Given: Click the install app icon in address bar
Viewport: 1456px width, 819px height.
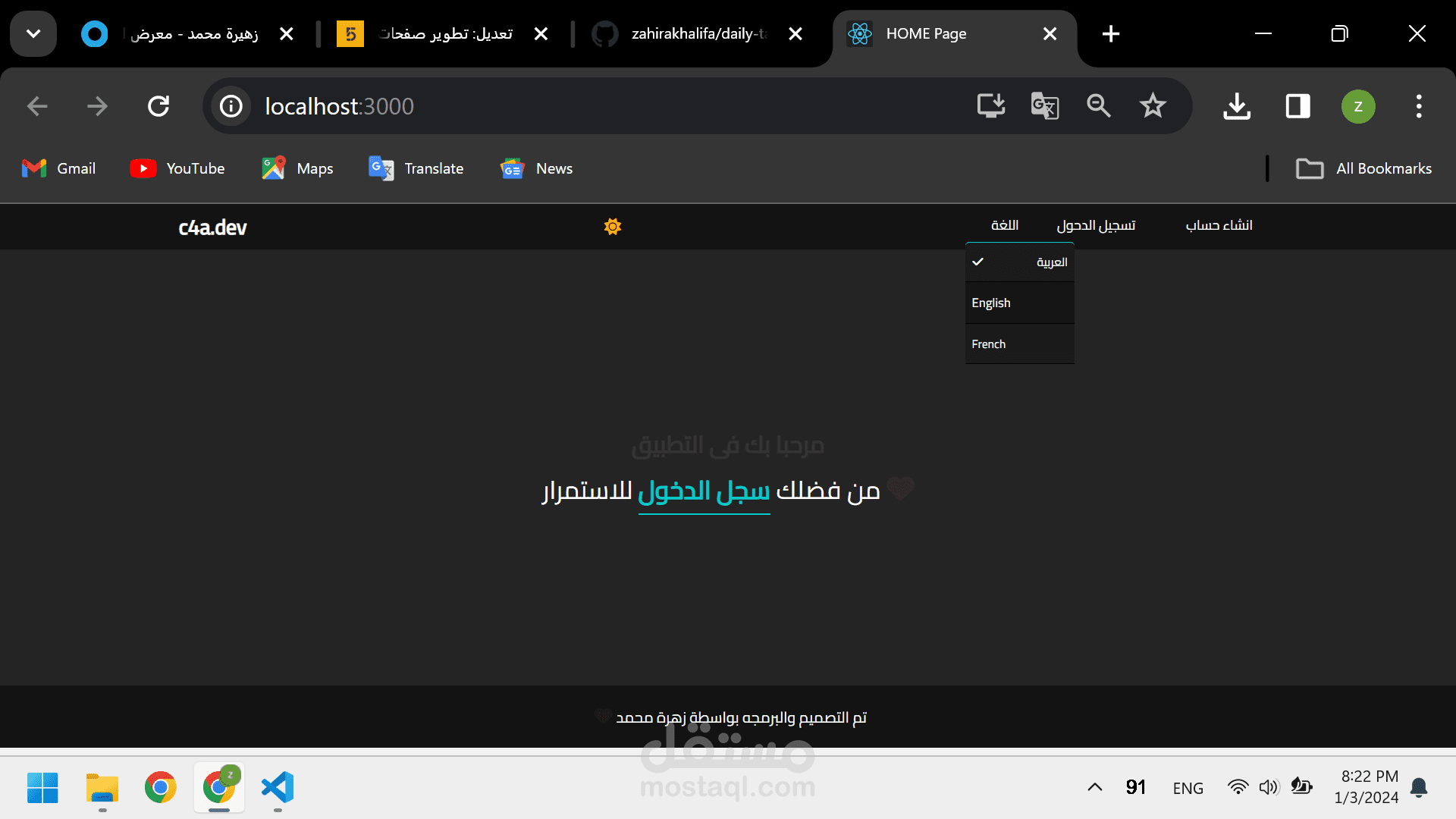Looking at the screenshot, I should pyautogui.click(x=990, y=106).
